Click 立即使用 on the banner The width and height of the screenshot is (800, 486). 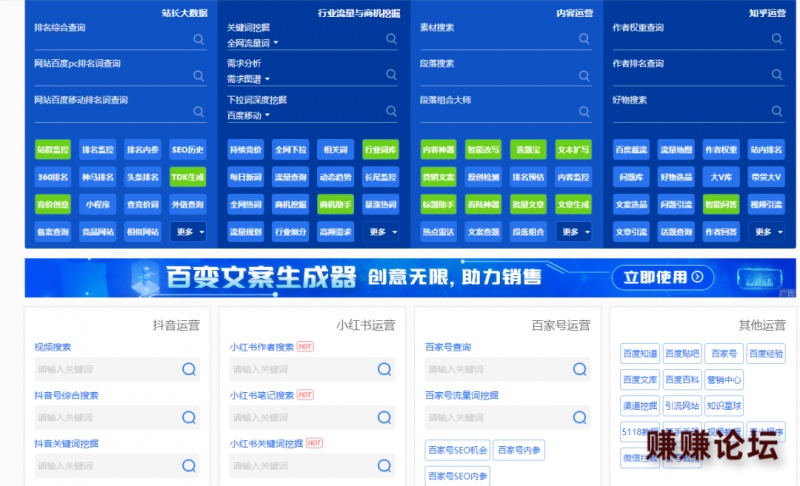coord(663,277)
